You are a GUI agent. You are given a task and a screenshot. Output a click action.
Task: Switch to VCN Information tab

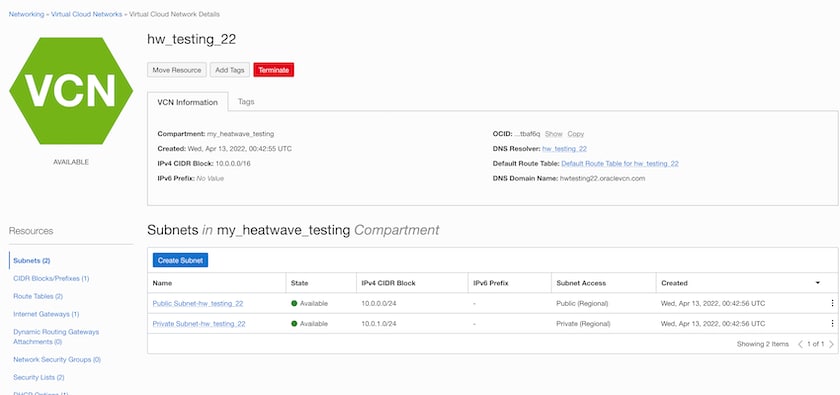(188, 102)
